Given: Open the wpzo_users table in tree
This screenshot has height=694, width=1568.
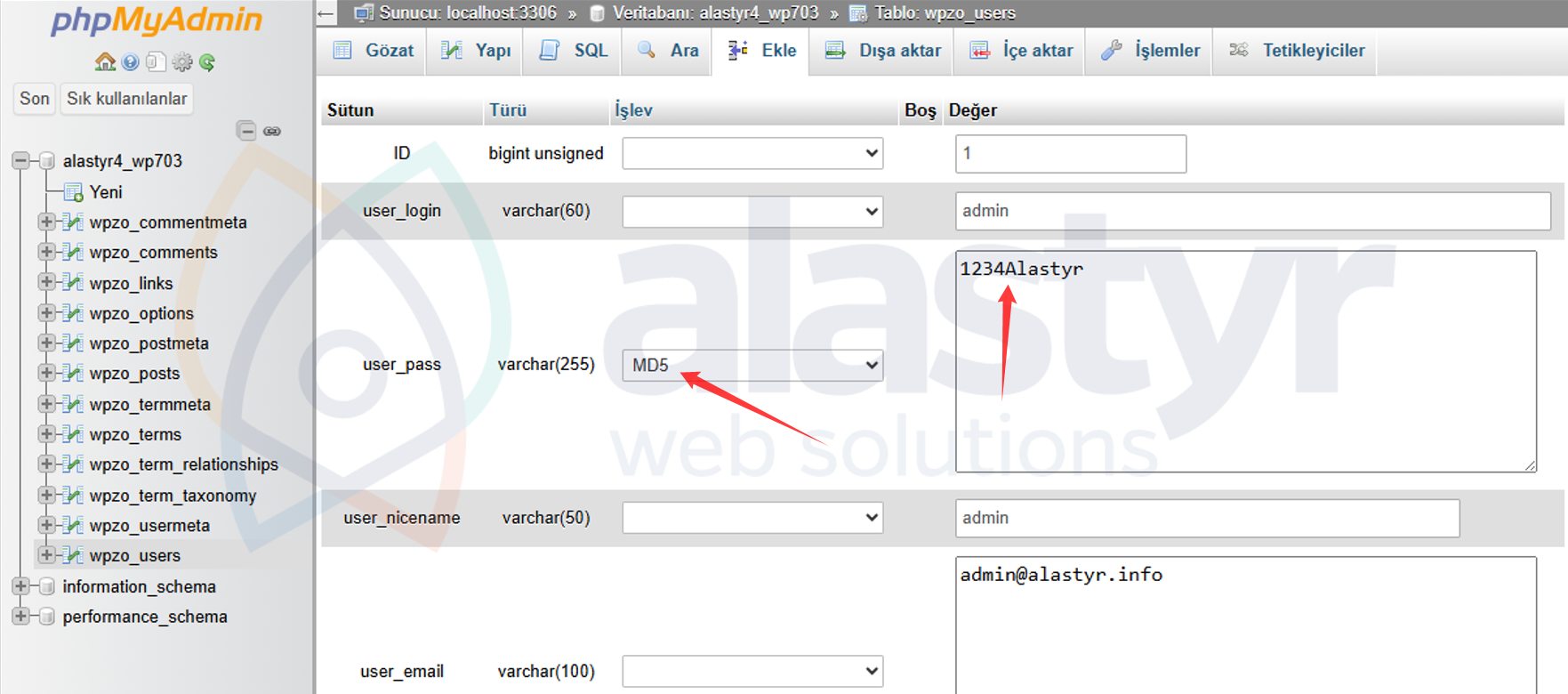Looking at the screenshot, I should coord(134,555).
